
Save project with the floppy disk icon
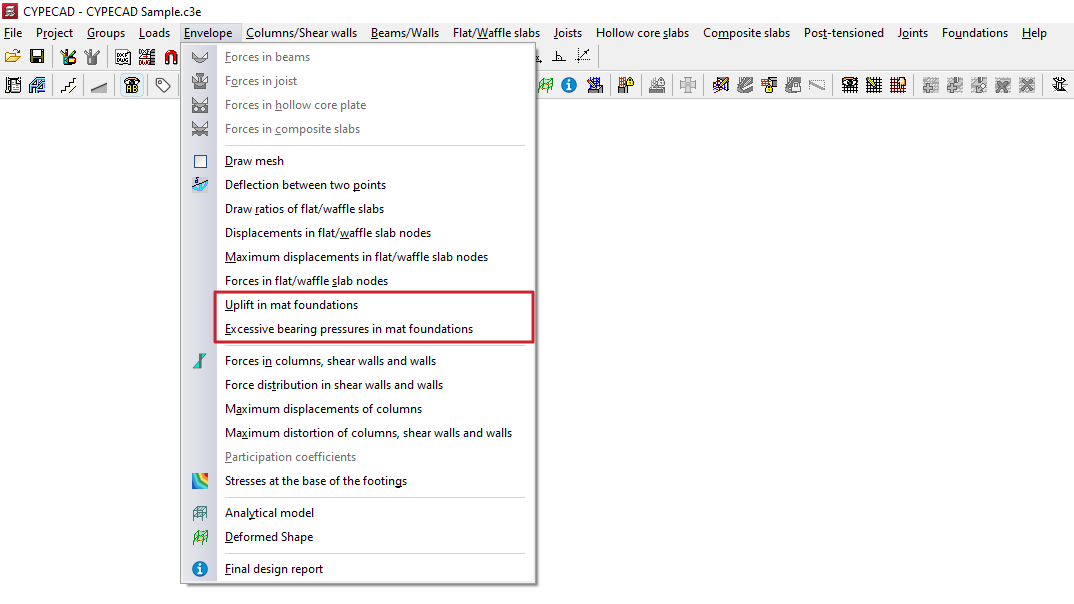click(x=37, y=57)
